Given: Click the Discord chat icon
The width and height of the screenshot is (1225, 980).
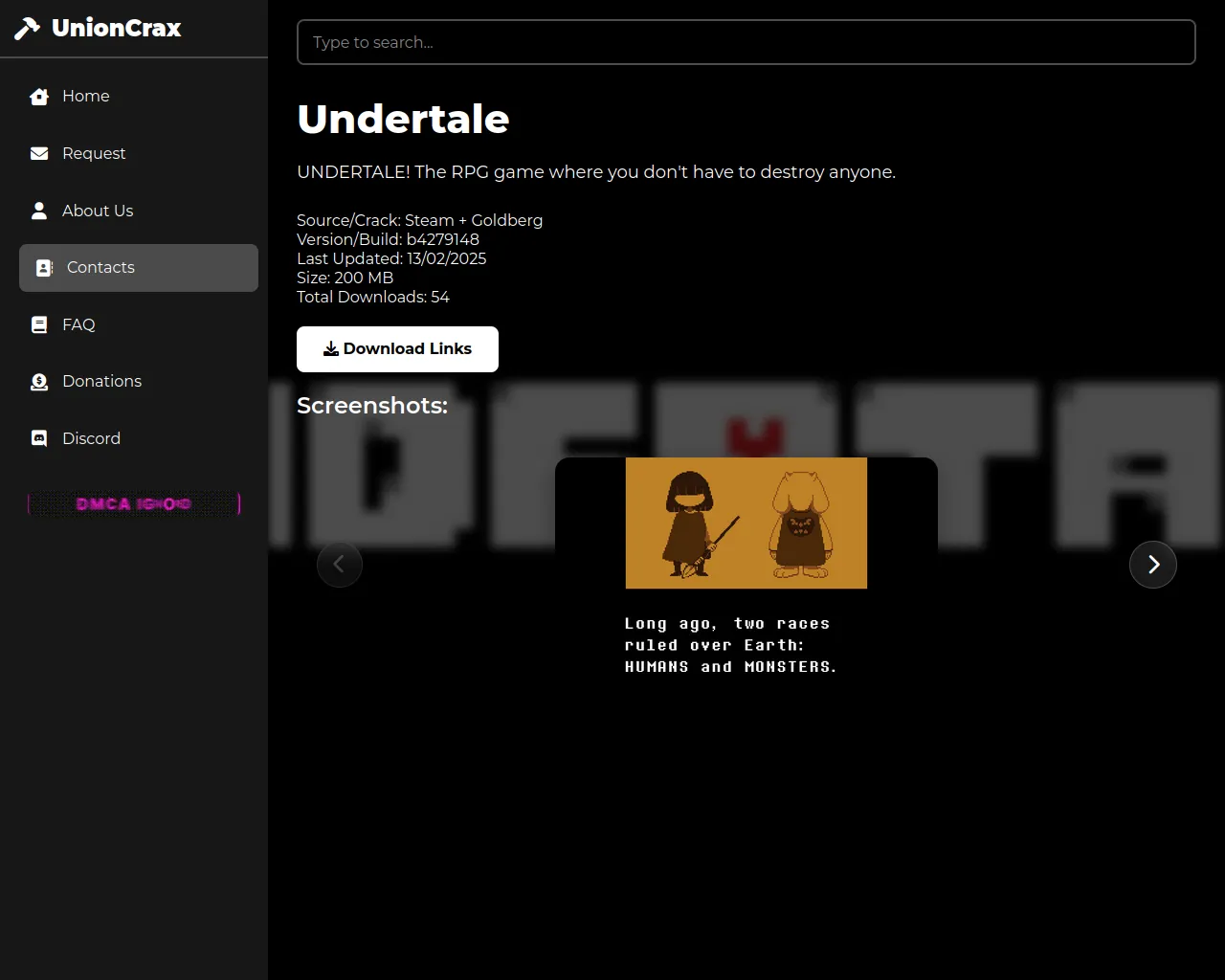Looking at the screenshot, I should pyautogui.click(x=39, y=438).
